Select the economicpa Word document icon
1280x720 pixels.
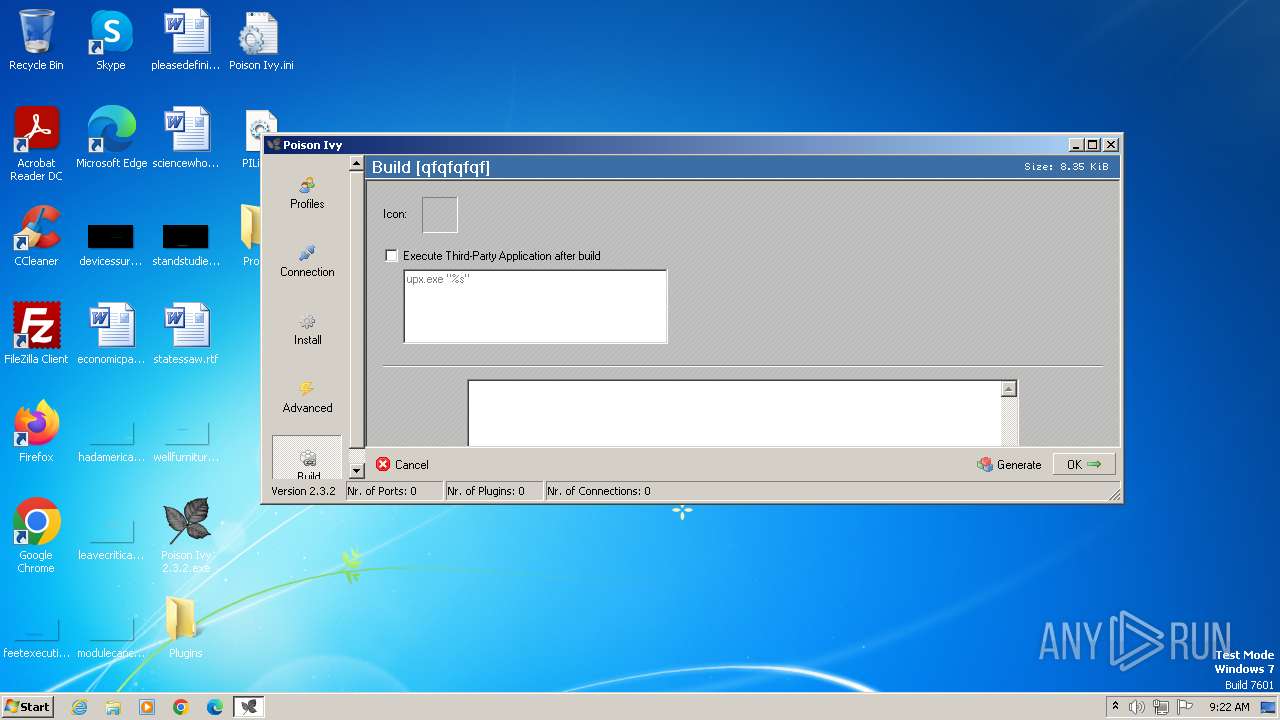tap(111, 334)
